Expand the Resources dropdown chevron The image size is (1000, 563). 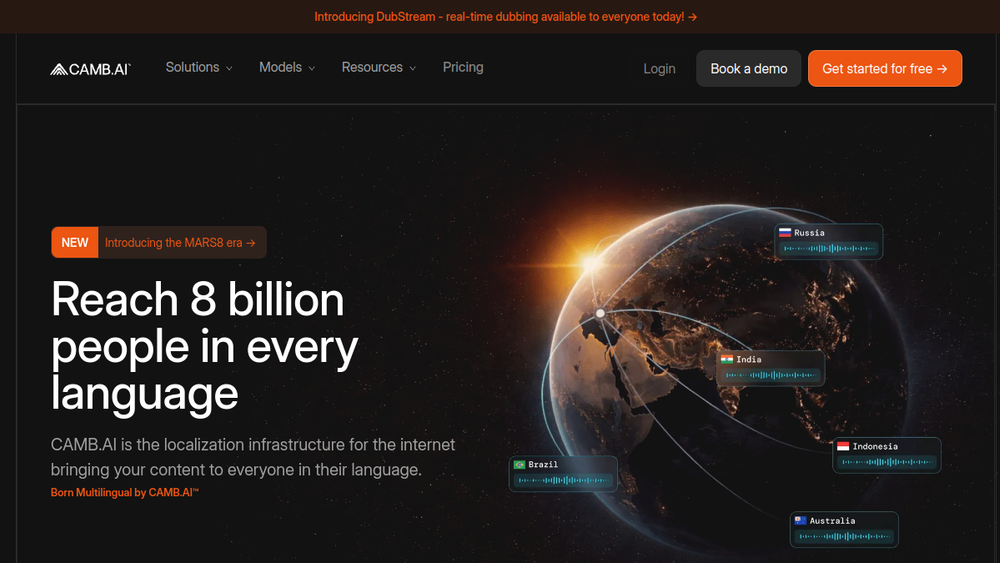[x=413, y=68]
